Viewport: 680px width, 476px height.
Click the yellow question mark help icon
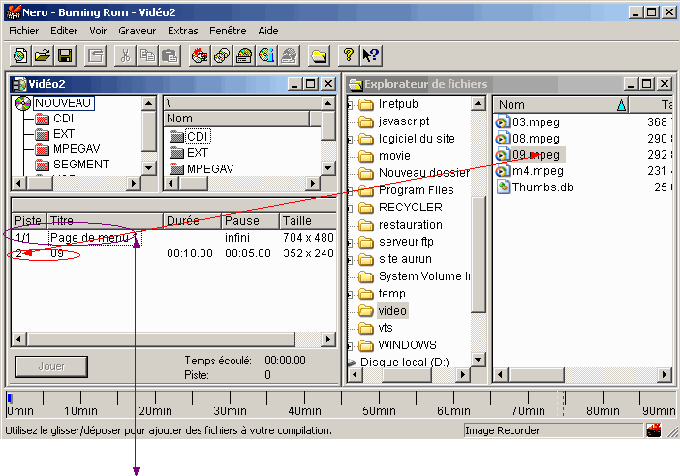point(349,56)
